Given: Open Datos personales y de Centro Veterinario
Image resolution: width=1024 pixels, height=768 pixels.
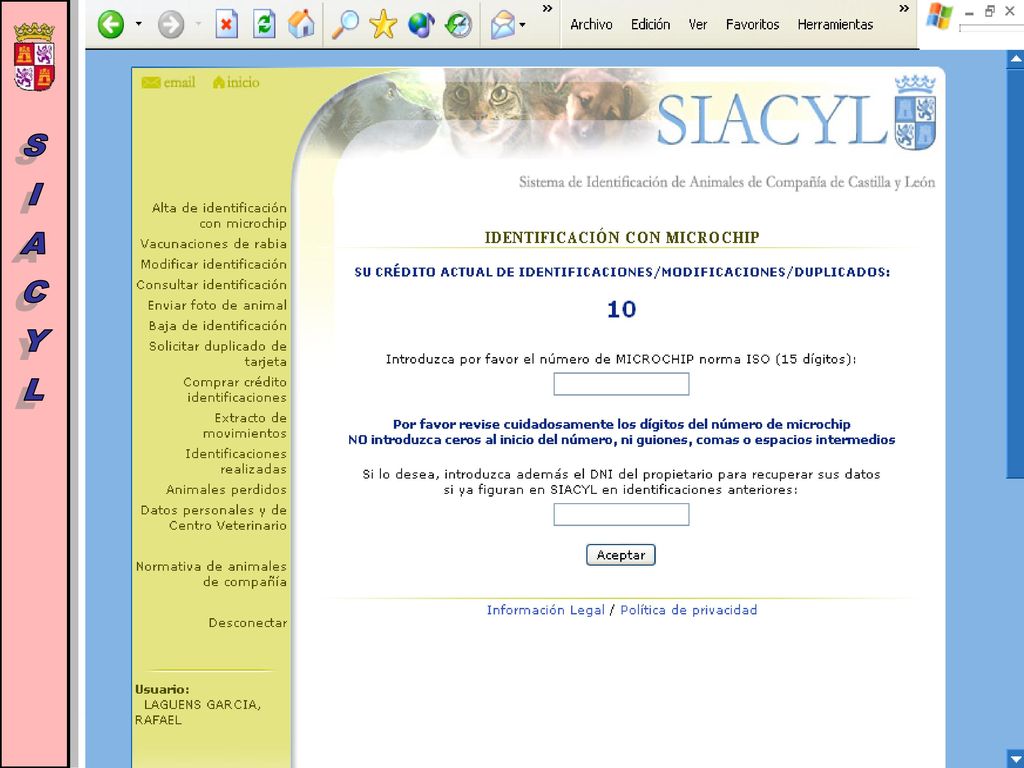Looking at the screenshot, I should 214,517.
